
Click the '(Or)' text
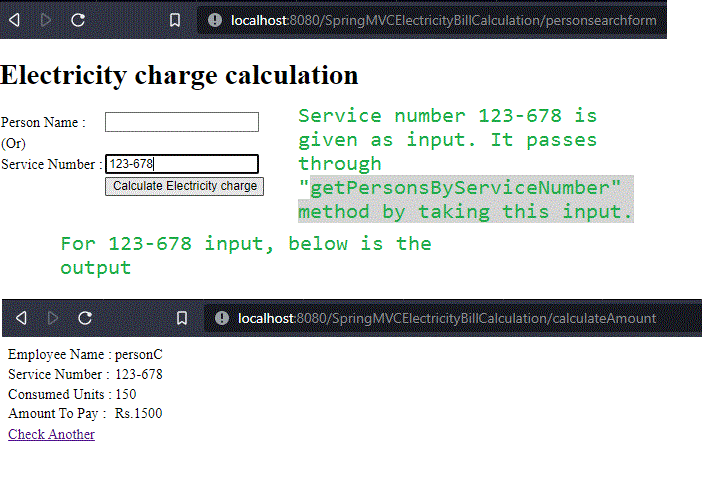(14, 144)
